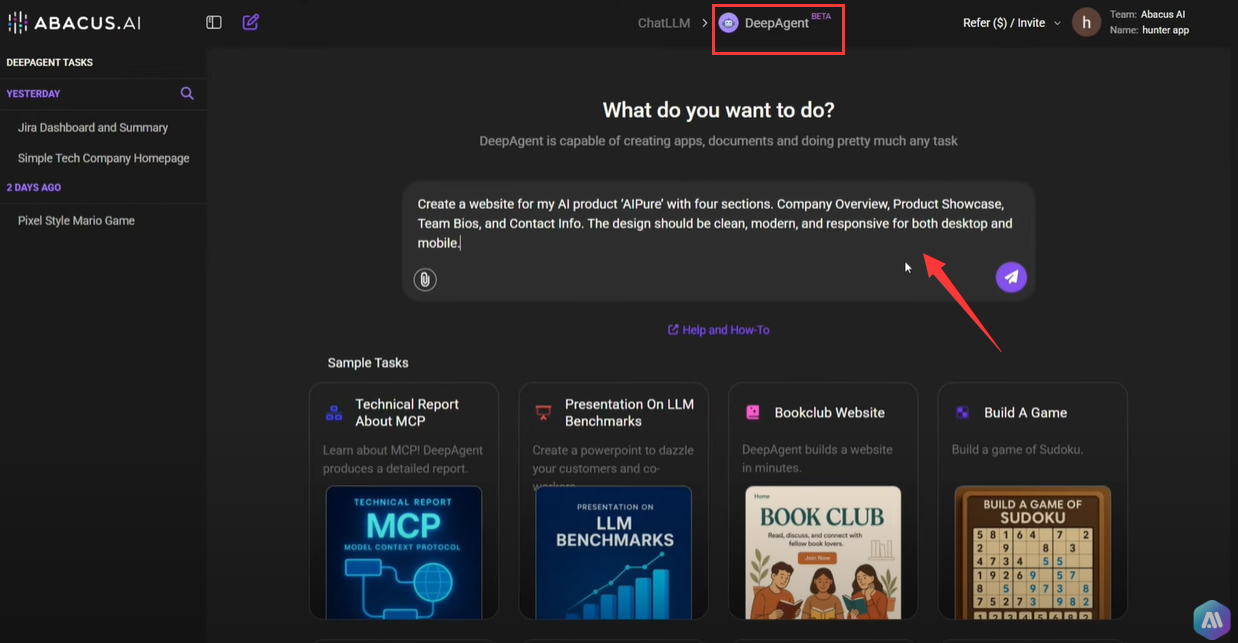The height and width of the screenshot is (643, 1238).
Task: Search DeepAgent tasks with magnifier icon
Action: [187, 93]
